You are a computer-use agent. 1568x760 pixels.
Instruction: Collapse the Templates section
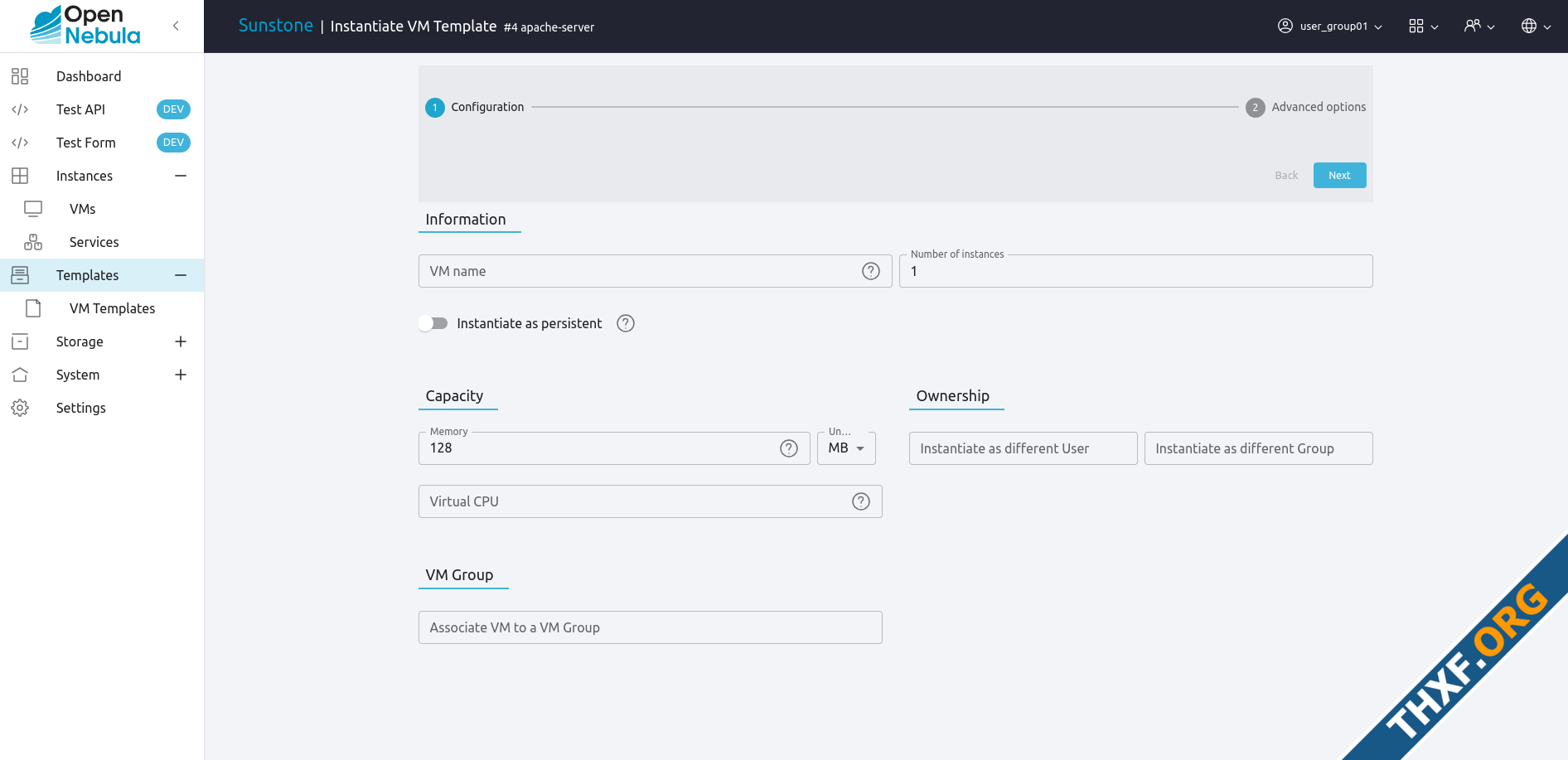181,275
